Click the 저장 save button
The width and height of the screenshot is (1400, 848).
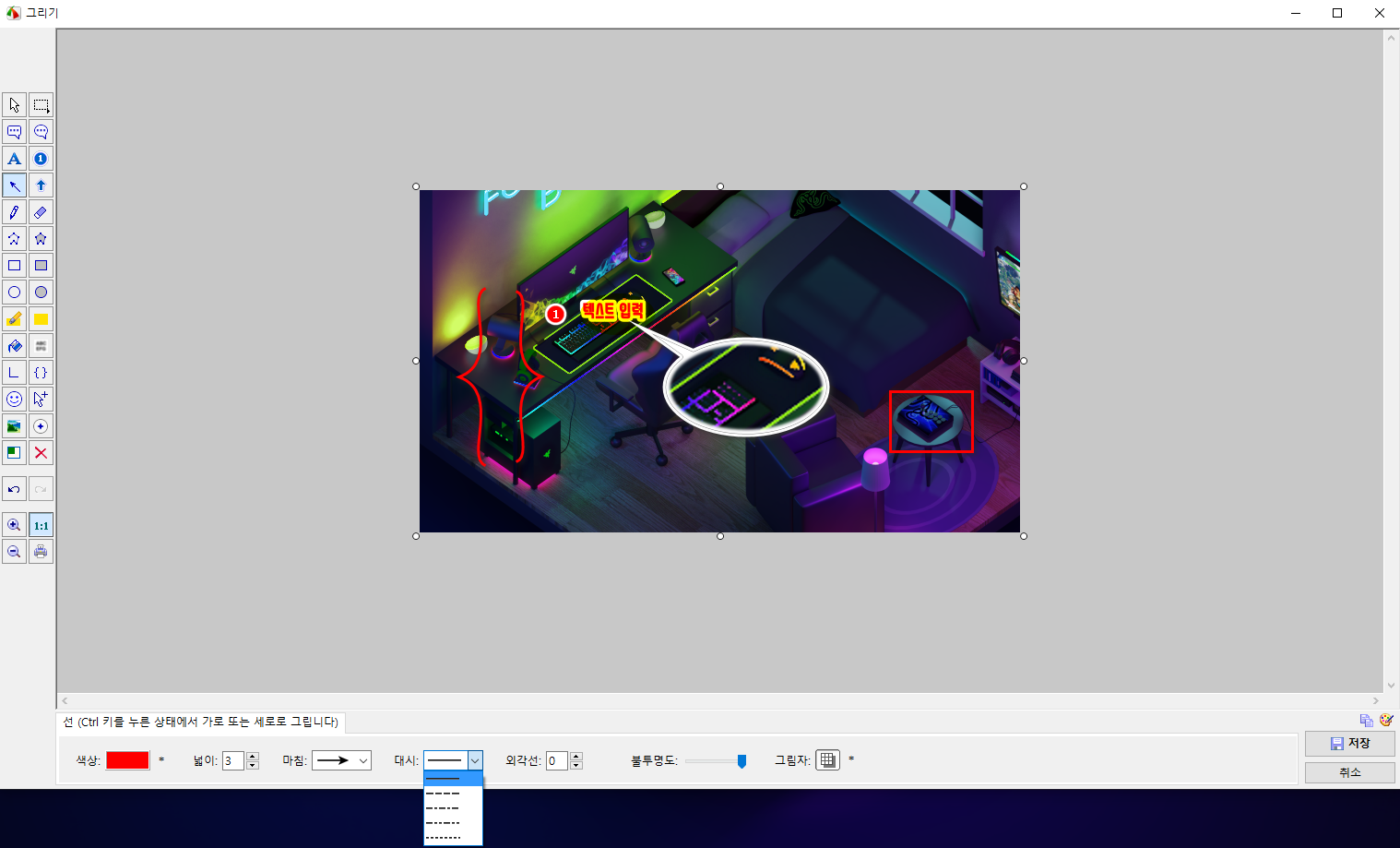(1350, 743)
